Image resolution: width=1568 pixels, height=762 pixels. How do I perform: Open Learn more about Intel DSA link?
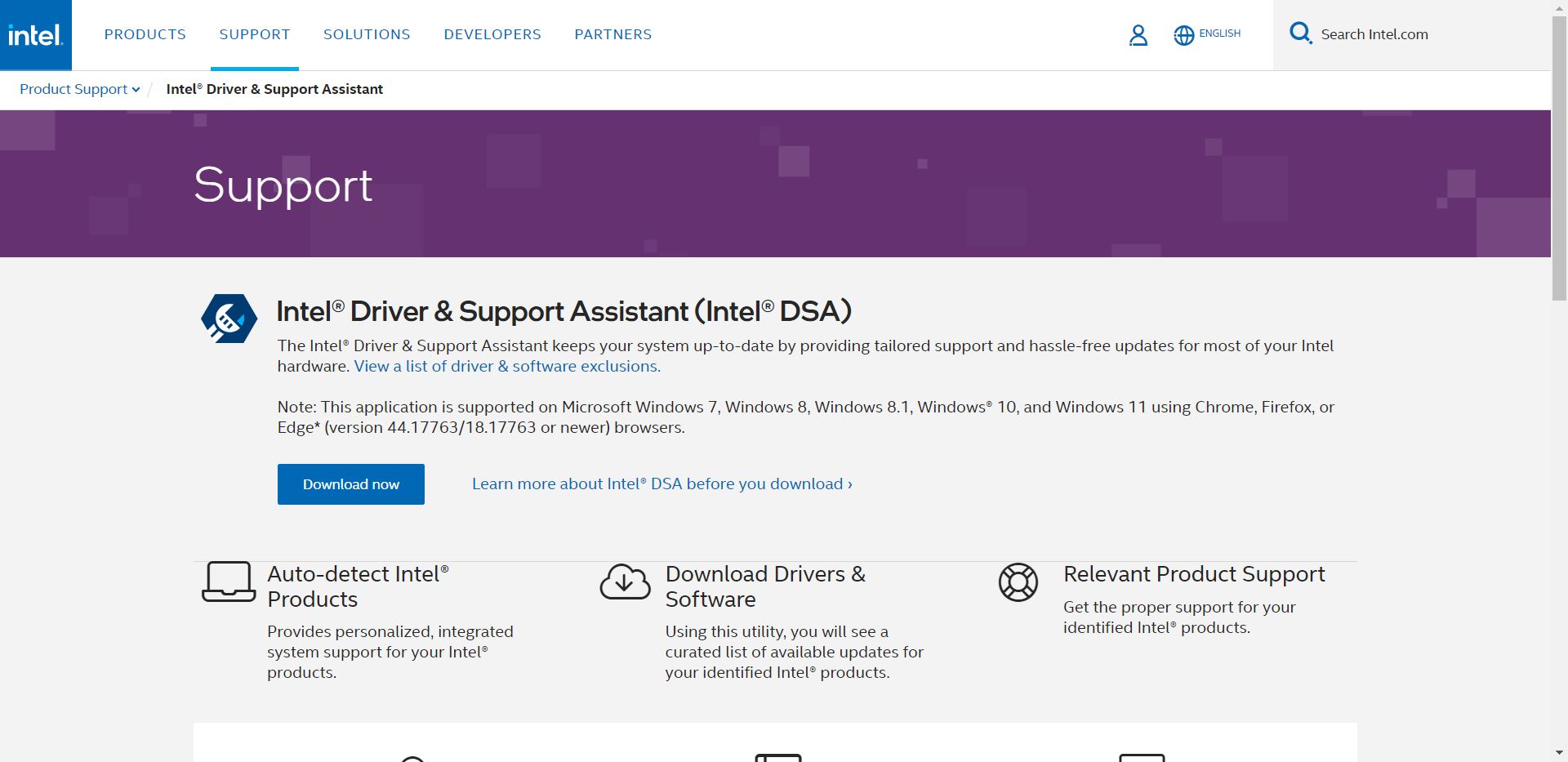[x=662, y=483]
